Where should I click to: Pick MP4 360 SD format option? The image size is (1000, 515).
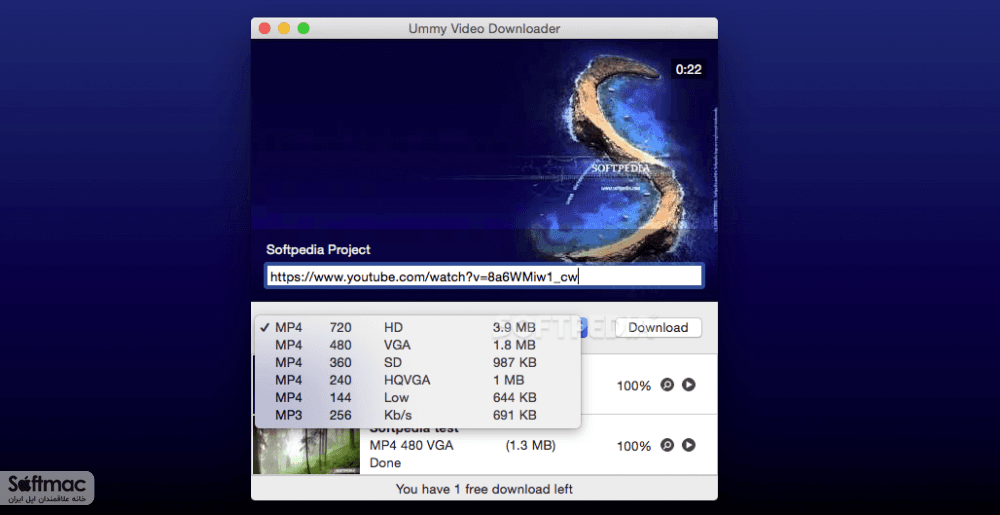[x=418, y=363]
